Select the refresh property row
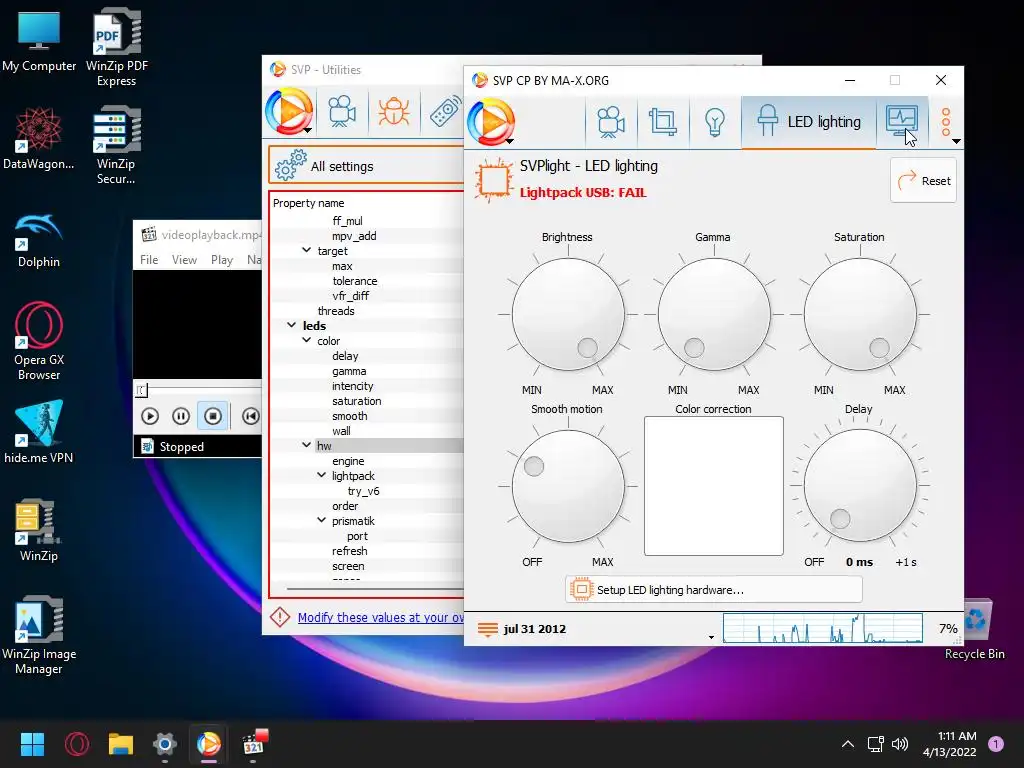This screenshot has width=1024, height=768. tap(367, 551)
